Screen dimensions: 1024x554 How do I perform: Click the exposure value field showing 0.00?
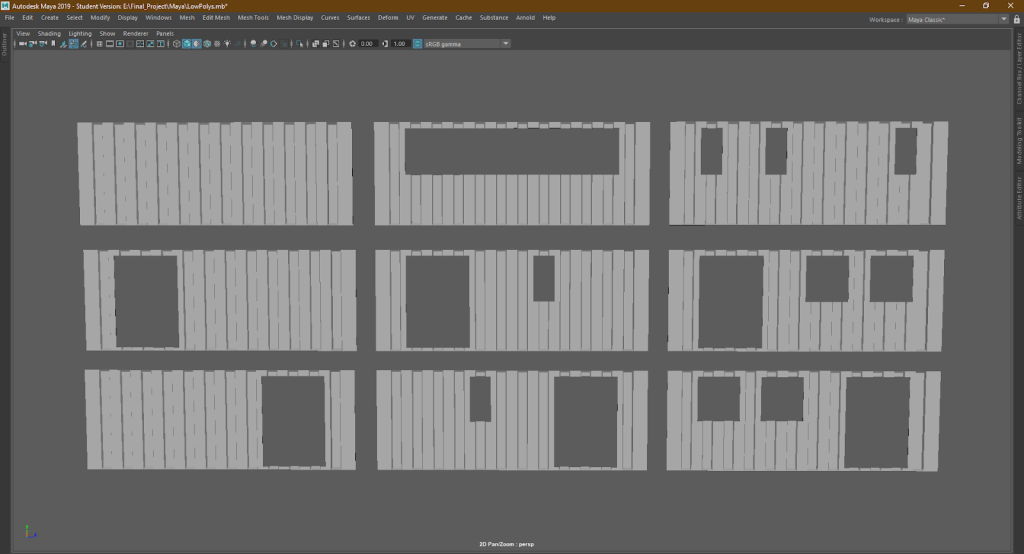[x=367, y=44]
